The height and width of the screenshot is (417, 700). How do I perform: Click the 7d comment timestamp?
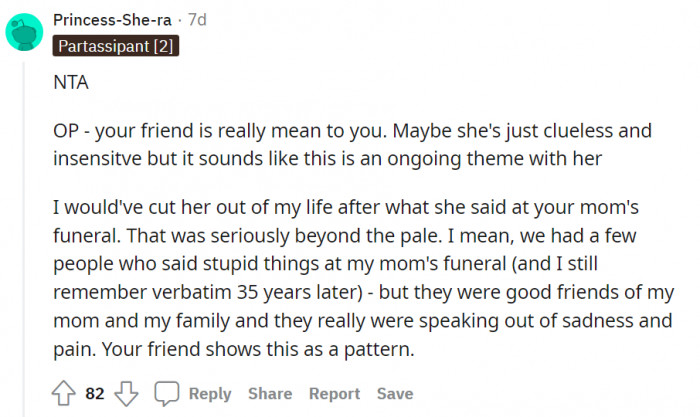[201, 19]
